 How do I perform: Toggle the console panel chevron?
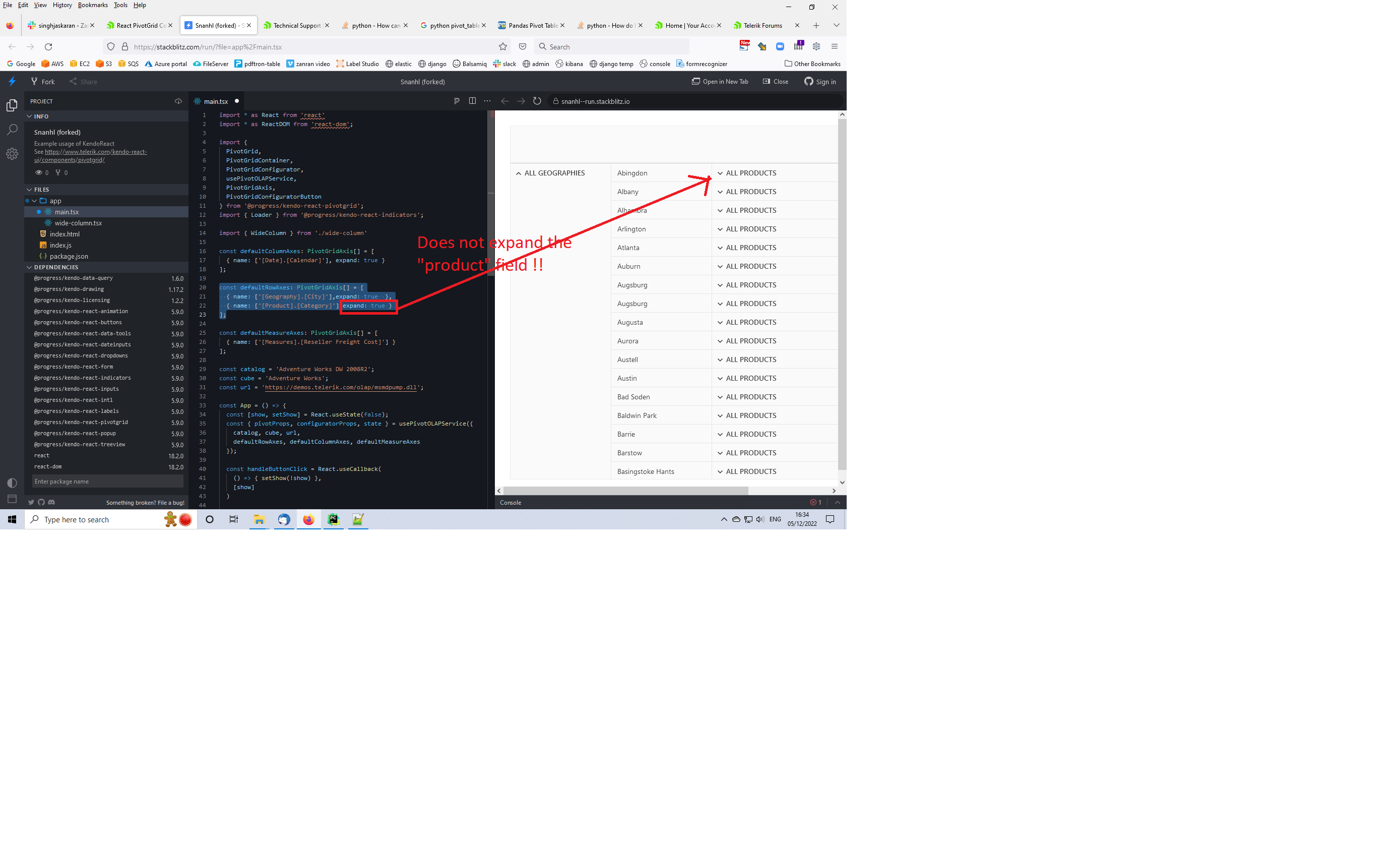coord(837,502)
